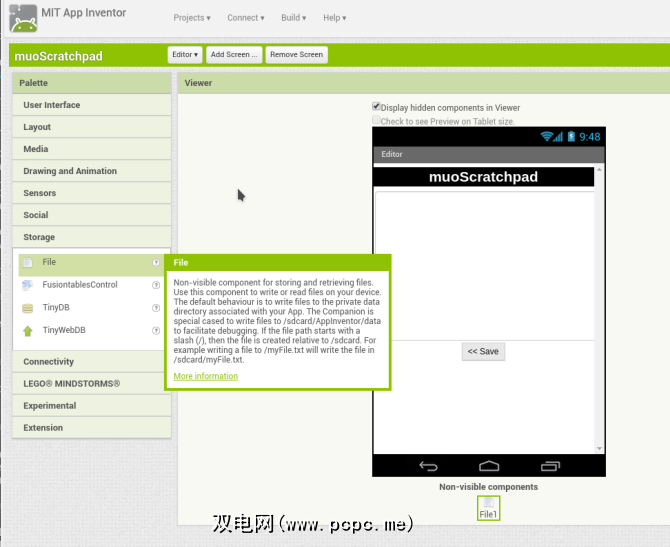Open help icon next to FusiontablesControl

pyautogui.click(x=156, y=285)
